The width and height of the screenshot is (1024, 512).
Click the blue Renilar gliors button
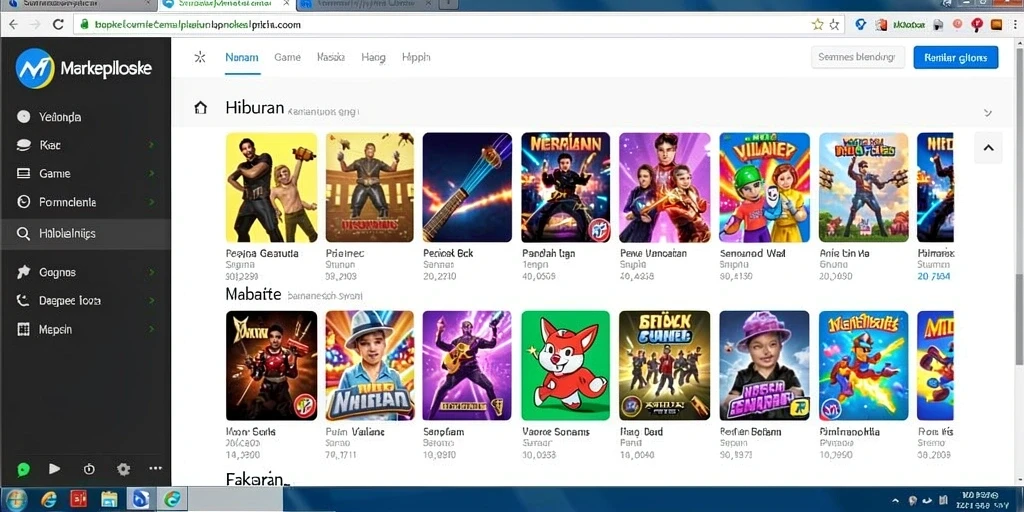point(955,57)
